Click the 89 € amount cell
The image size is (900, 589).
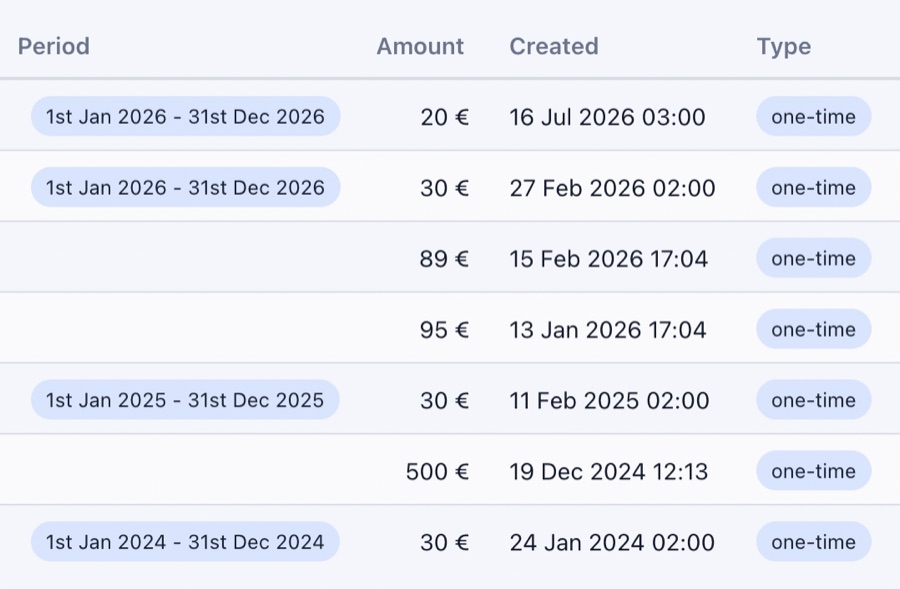[444, 259]
